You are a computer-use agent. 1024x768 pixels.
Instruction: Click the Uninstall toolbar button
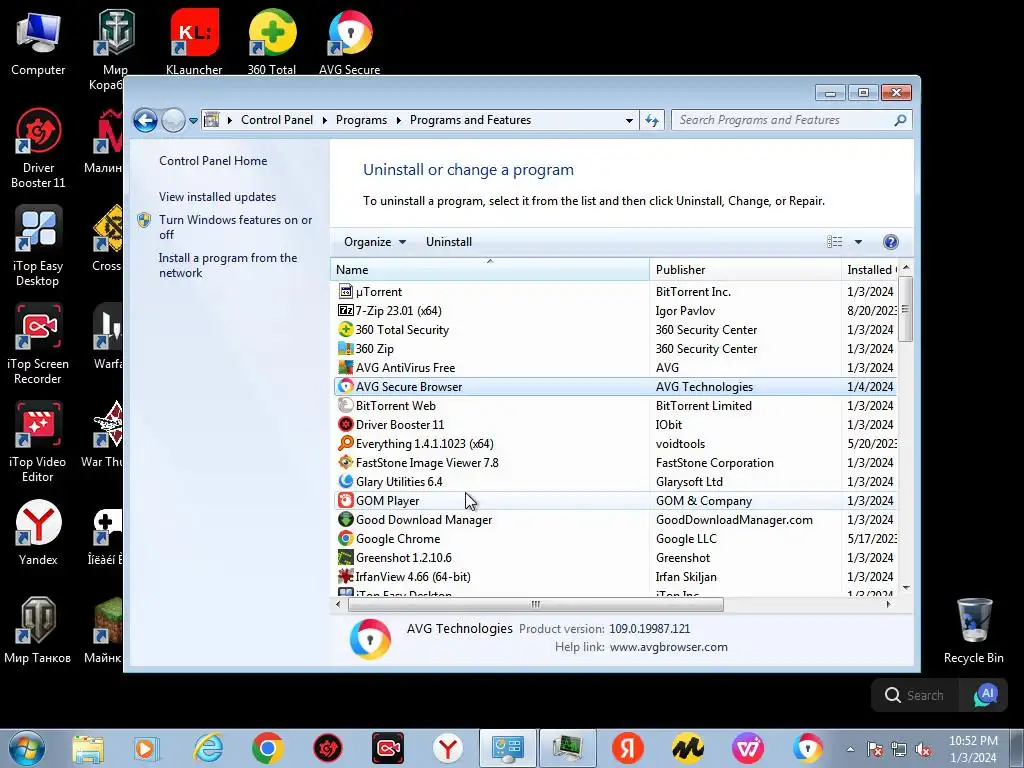pyautogui.click(x=449, y=242)
